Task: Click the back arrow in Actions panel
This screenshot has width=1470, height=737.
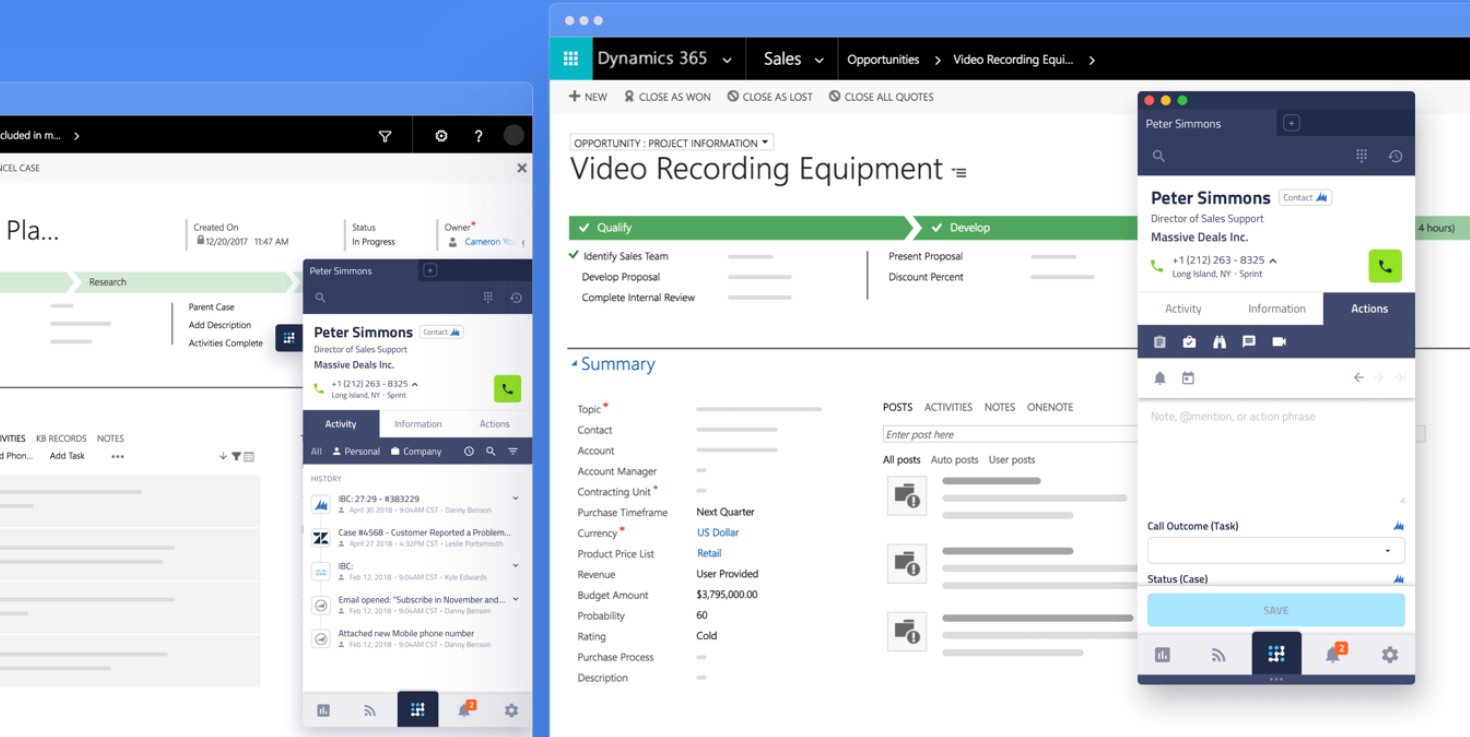Action: pyautogui.click(x=1359, y=378)
